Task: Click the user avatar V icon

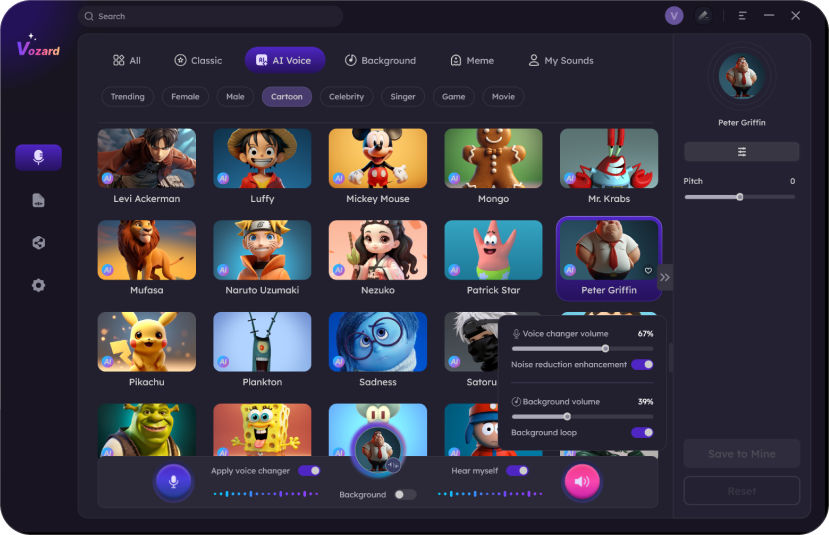Action: pyautogui.click(x=674, y=16)
